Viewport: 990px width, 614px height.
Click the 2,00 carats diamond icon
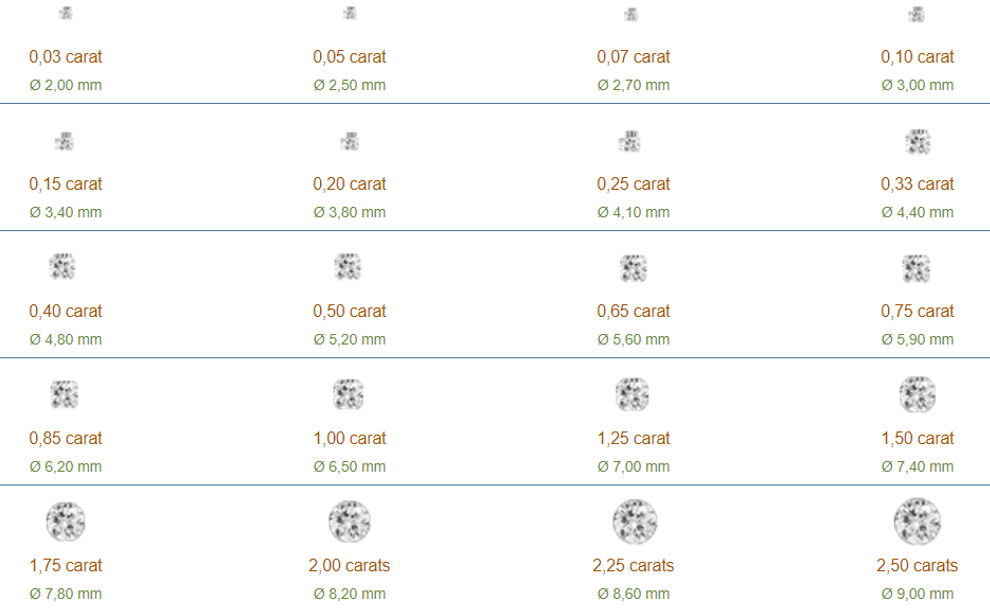[349, 522]
